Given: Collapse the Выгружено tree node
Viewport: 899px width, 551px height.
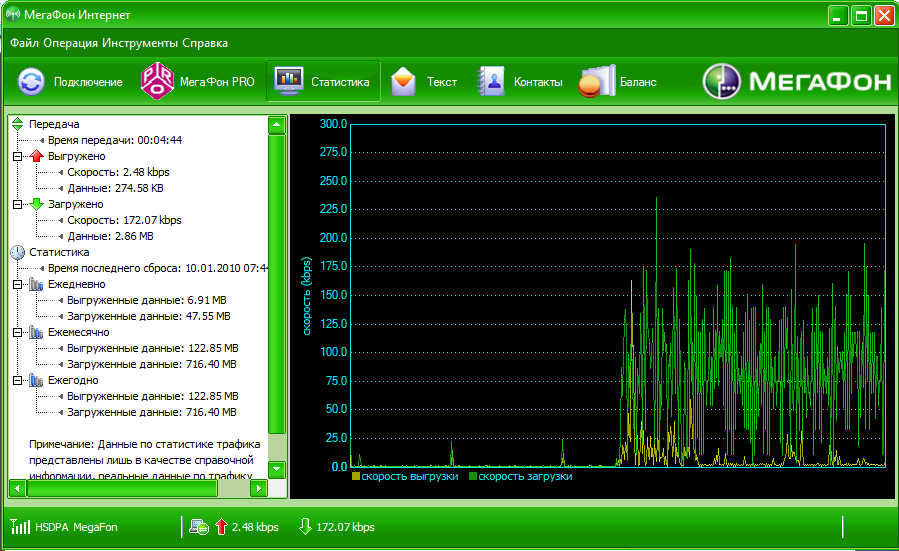Looking at the screenshot, I should 18,156.
